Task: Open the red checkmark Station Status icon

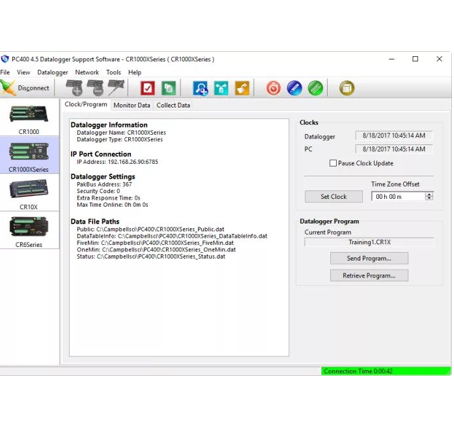Action: [148, 88]
